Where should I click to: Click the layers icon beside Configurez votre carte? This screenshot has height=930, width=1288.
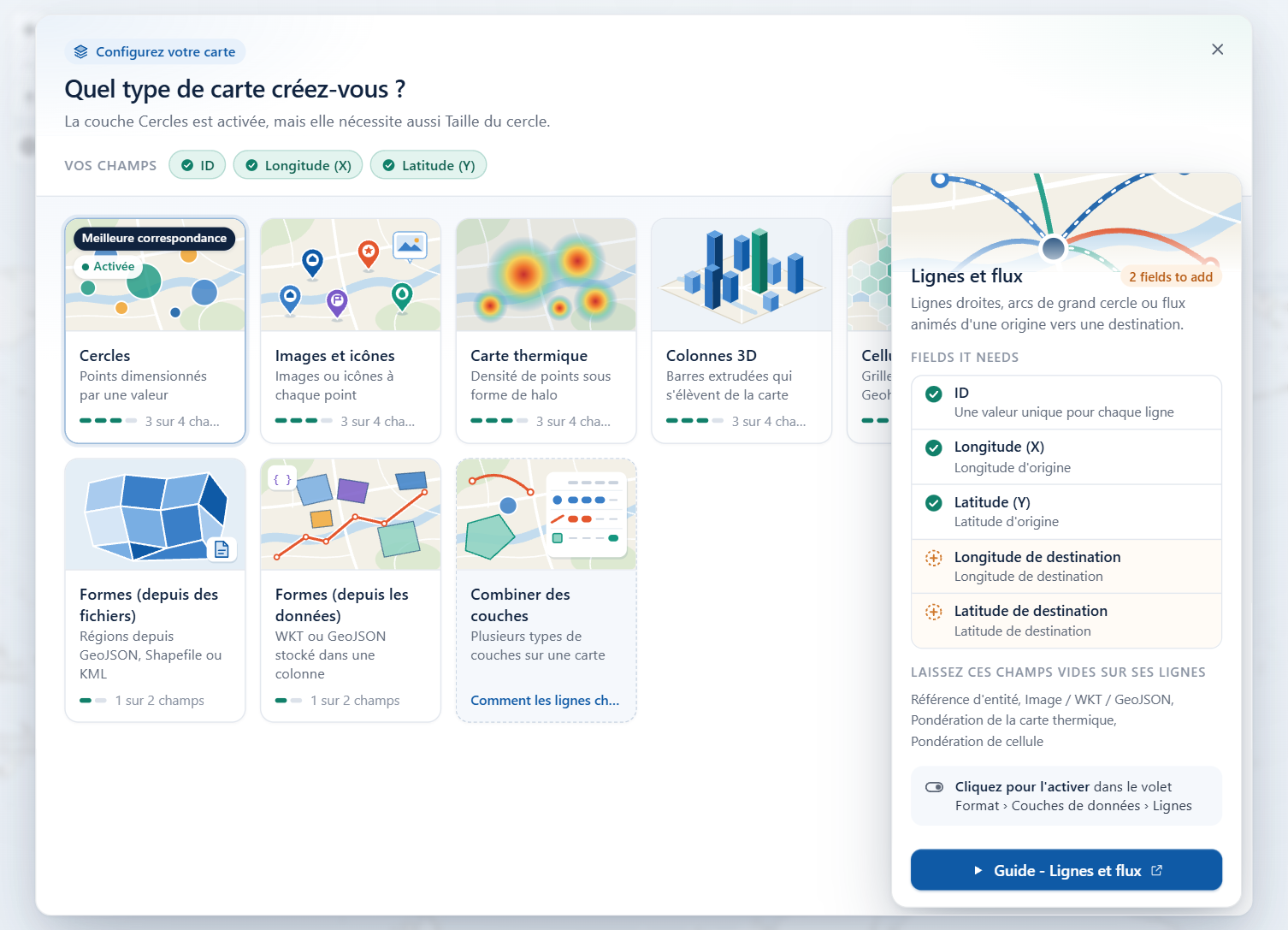pos(81,52)
